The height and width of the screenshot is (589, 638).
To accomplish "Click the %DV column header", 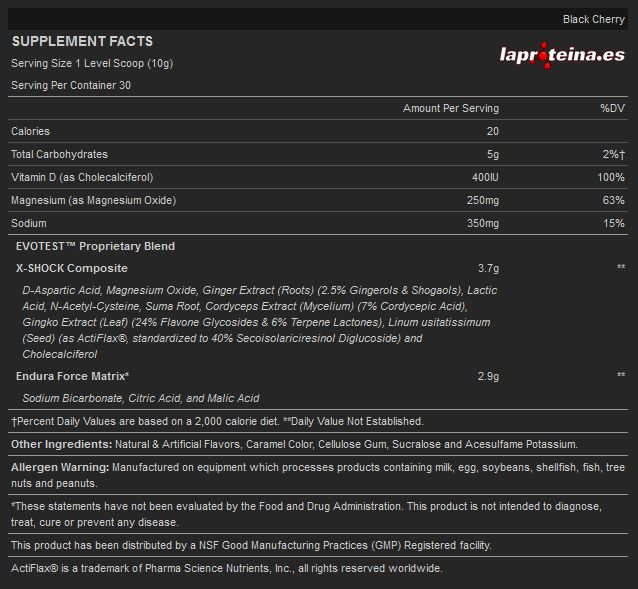I will [612, 108].
